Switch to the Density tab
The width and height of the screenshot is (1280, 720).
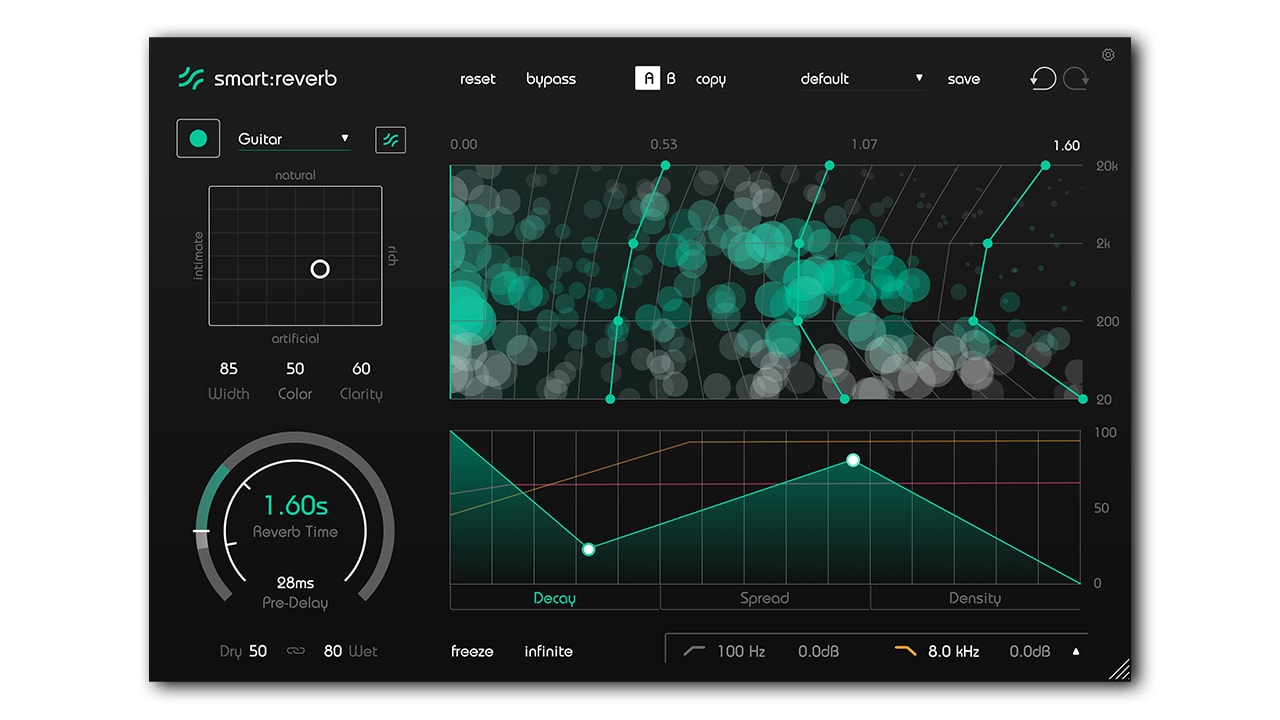(974, 598)
